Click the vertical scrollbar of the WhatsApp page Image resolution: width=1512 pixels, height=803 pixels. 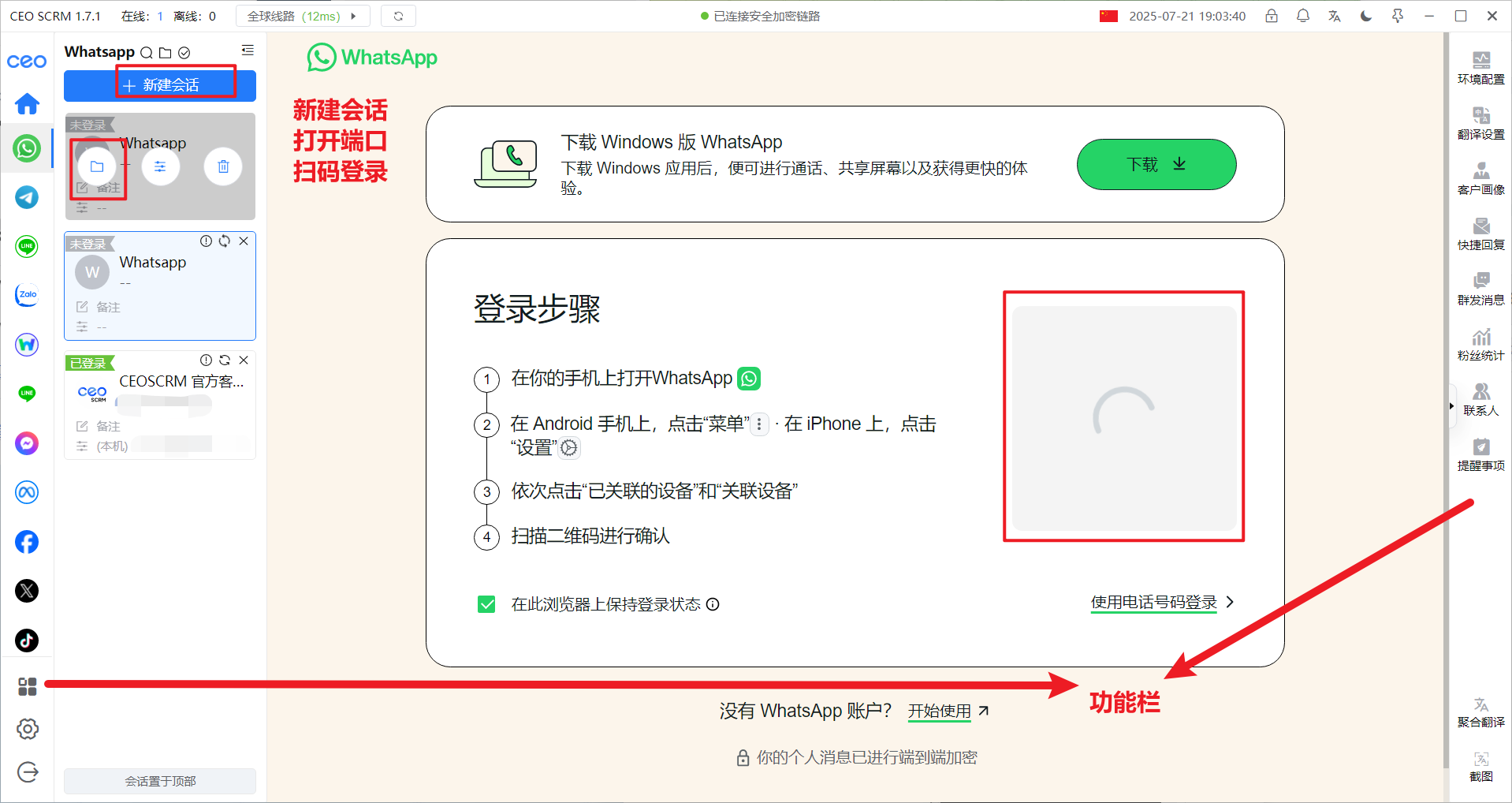point(1446,401)
